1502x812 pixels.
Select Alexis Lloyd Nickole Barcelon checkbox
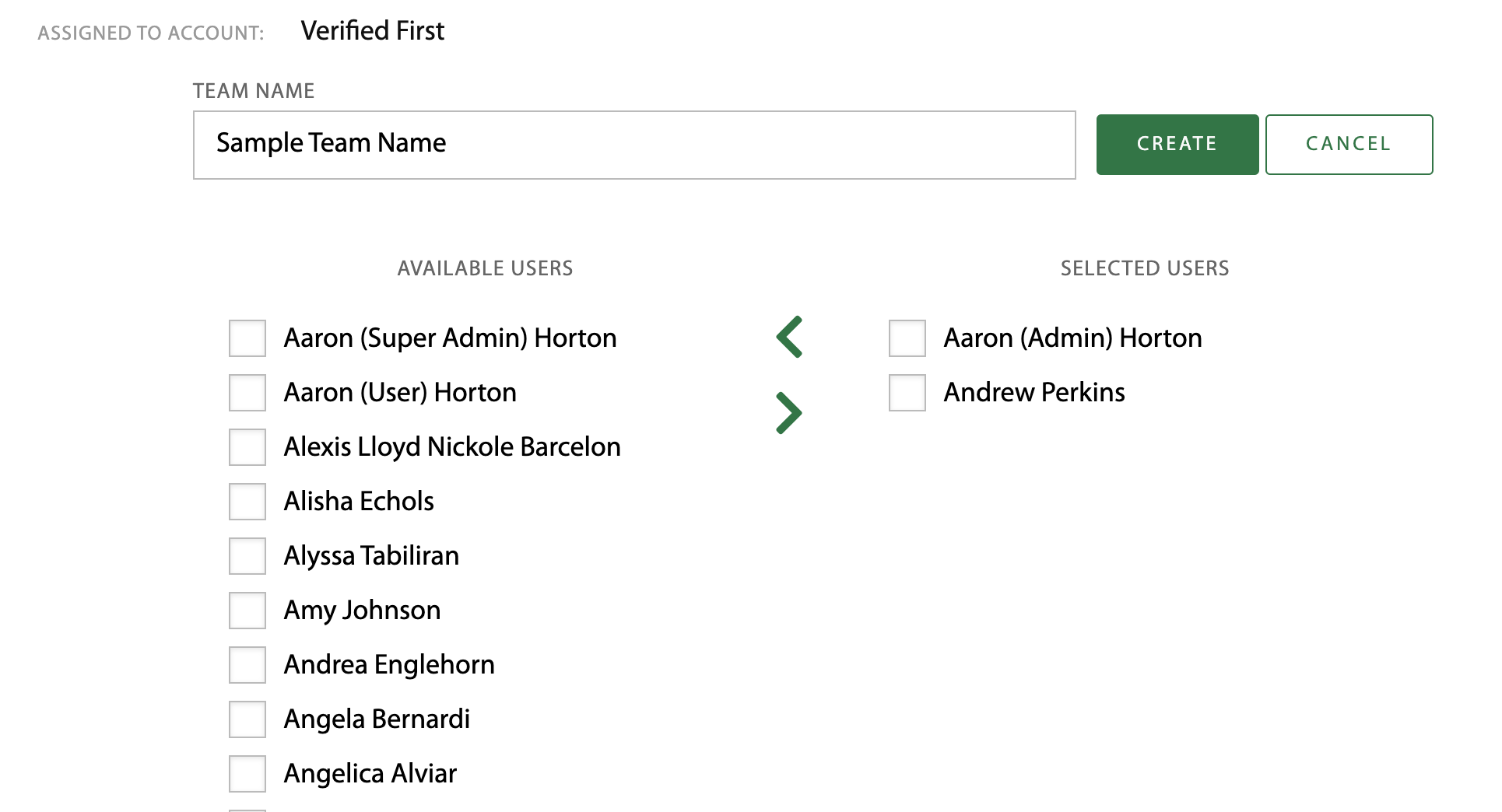tap(247, 447)
